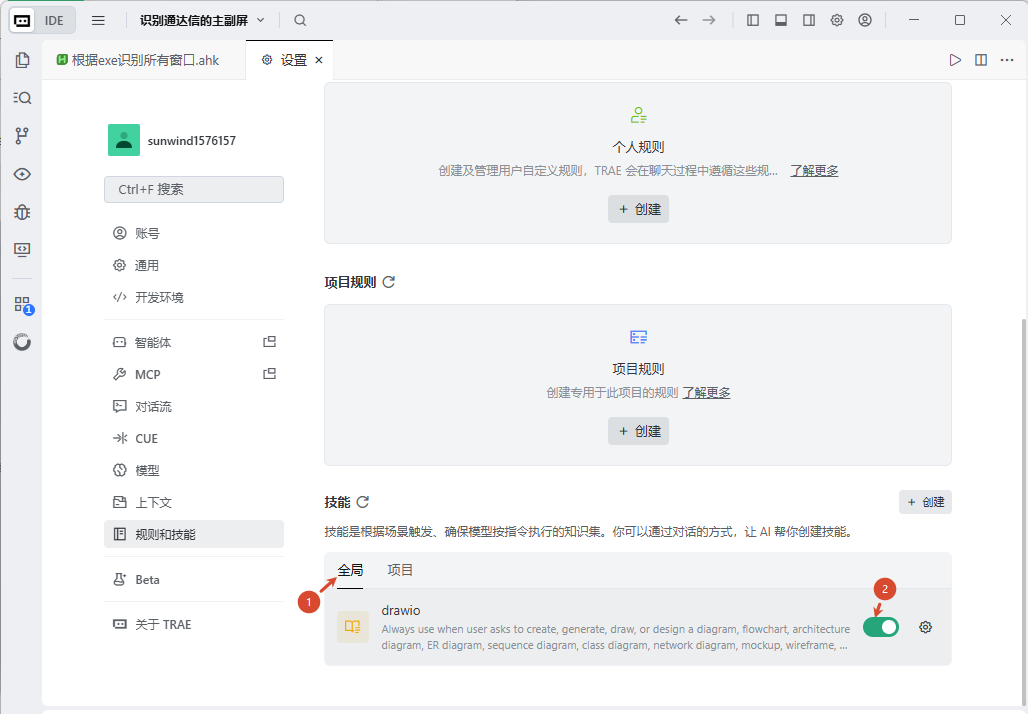Select the 全局 skills tab

tap(350, 570)
